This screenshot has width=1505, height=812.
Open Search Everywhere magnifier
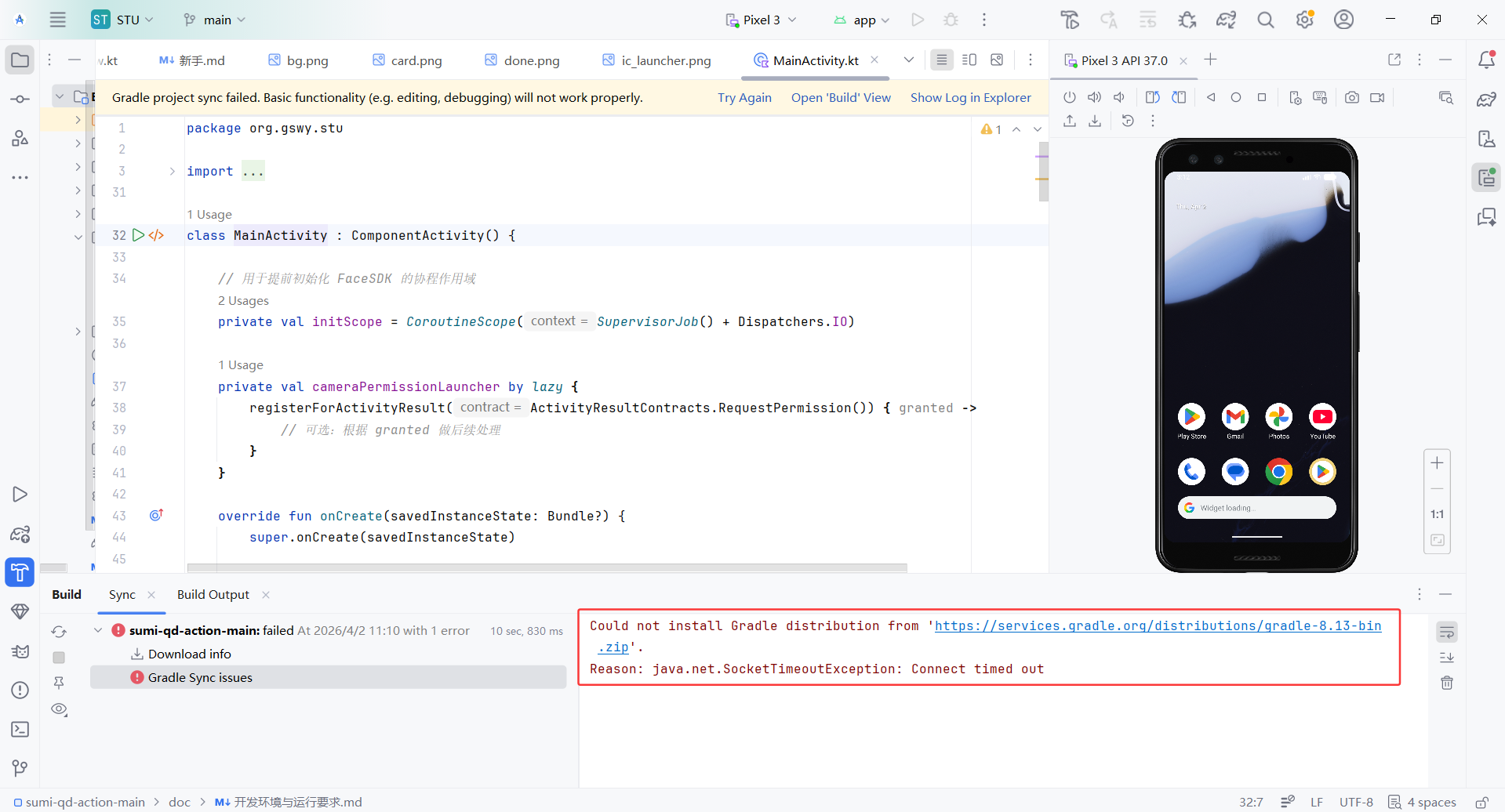1266,20
